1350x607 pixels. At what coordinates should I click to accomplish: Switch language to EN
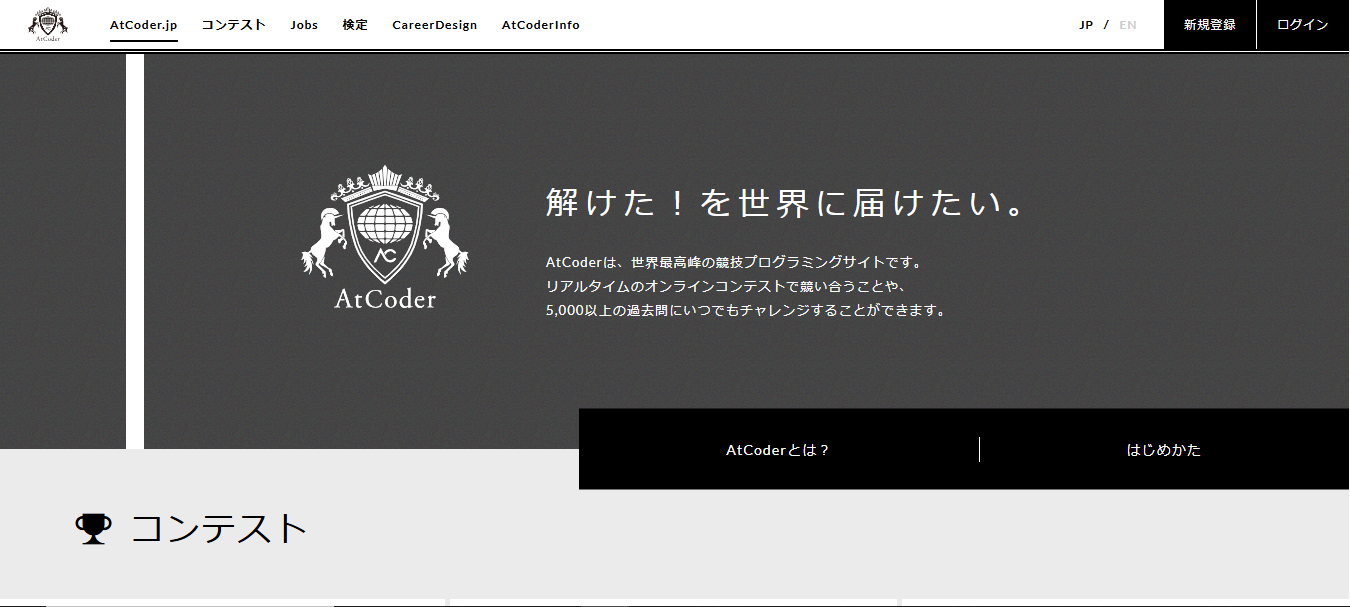click(1128, 25)
